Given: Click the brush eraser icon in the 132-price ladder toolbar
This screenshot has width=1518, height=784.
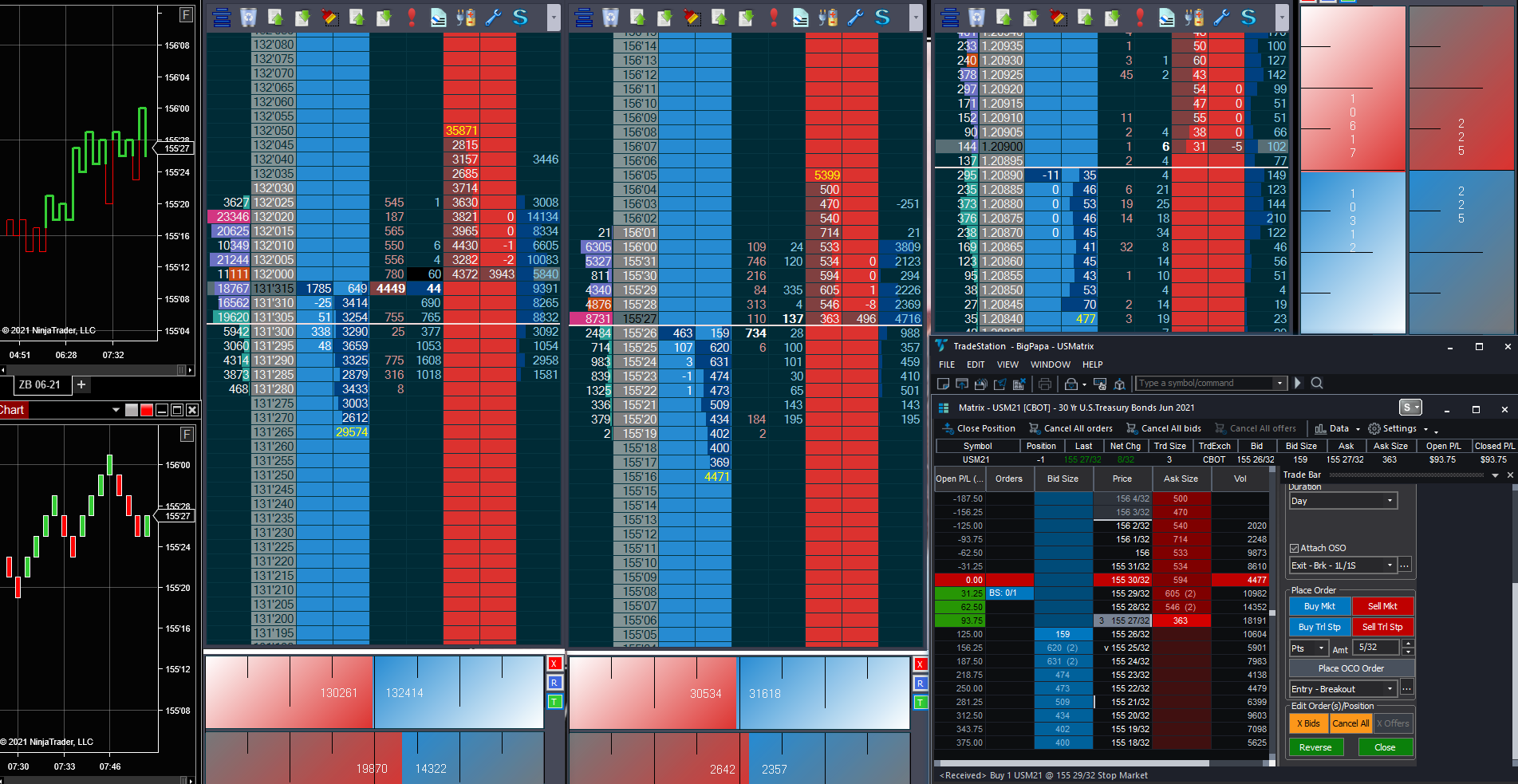Looking at the screenshot, I should (x=329, y=18).
